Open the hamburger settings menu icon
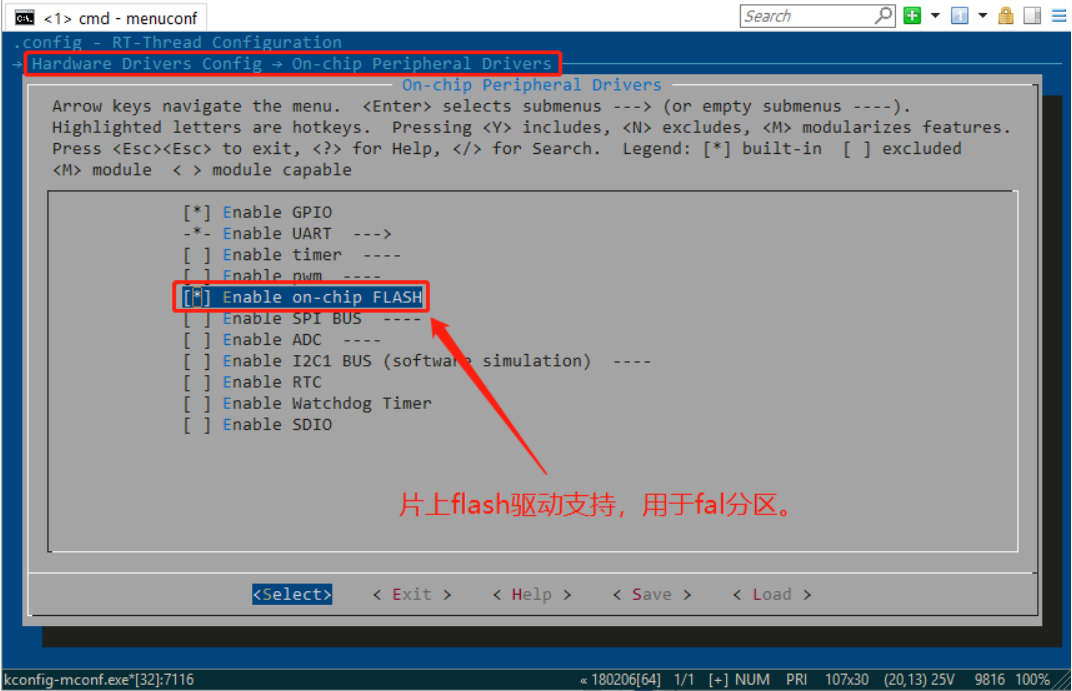Viewport: 1072px width, 691px height. 1059,16
